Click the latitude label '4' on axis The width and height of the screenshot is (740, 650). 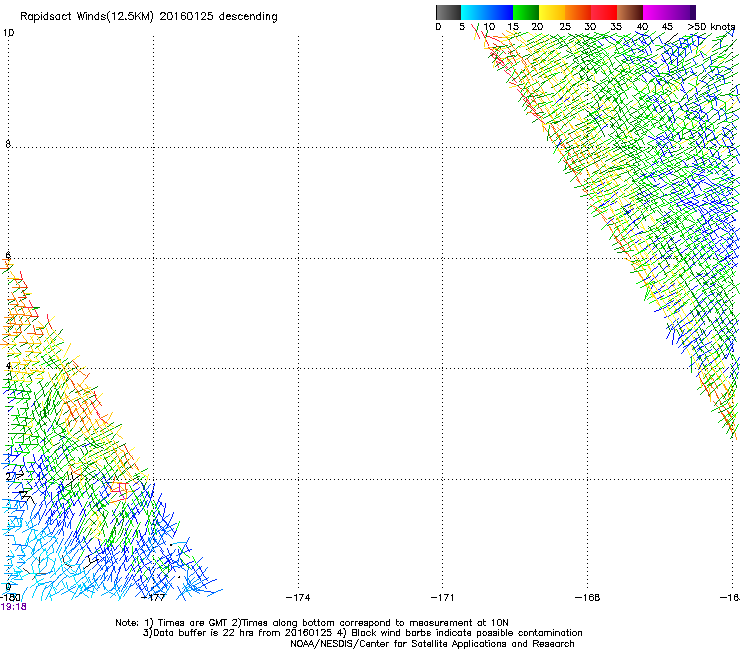coord(8,365)
